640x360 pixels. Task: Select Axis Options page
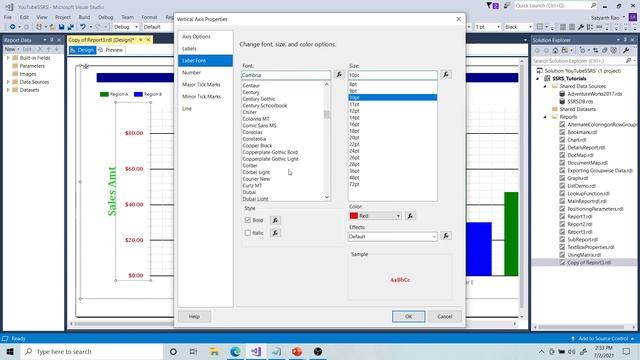205,36
